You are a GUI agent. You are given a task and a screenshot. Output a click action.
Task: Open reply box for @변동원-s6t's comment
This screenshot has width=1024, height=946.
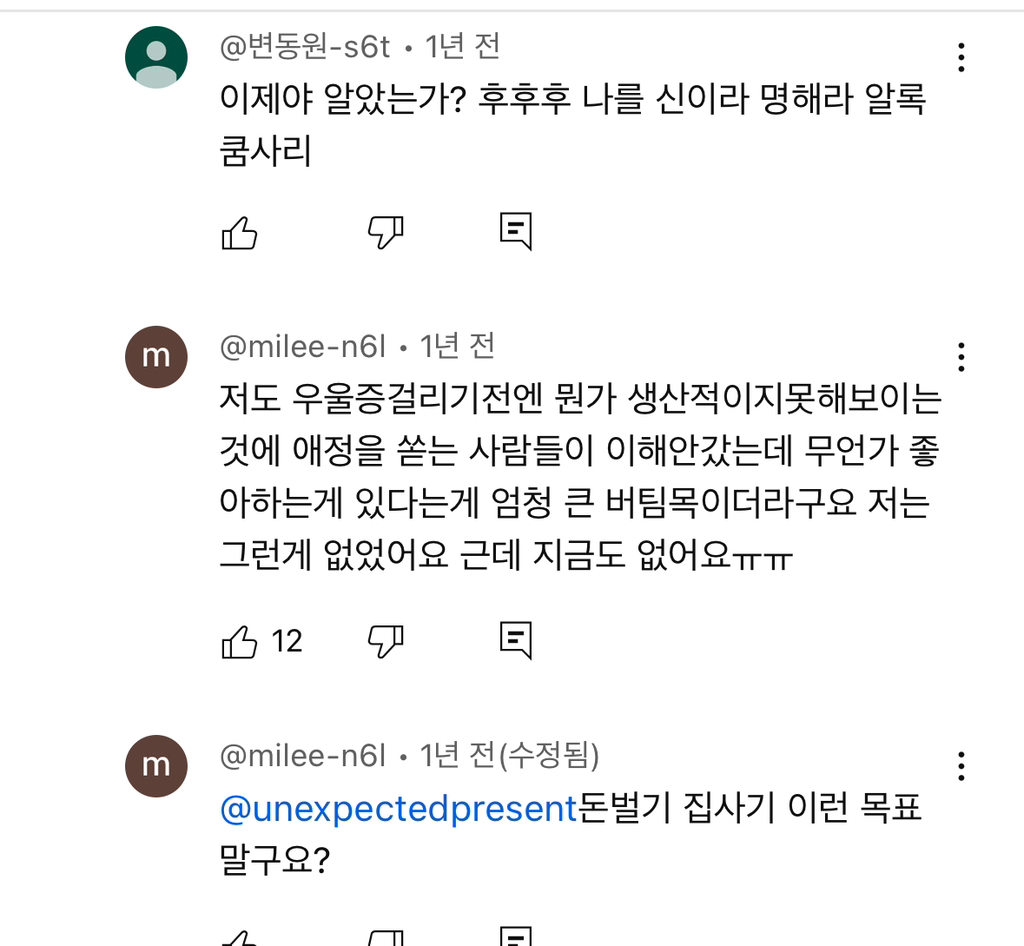pyautogui.click(x=515, y=231)
